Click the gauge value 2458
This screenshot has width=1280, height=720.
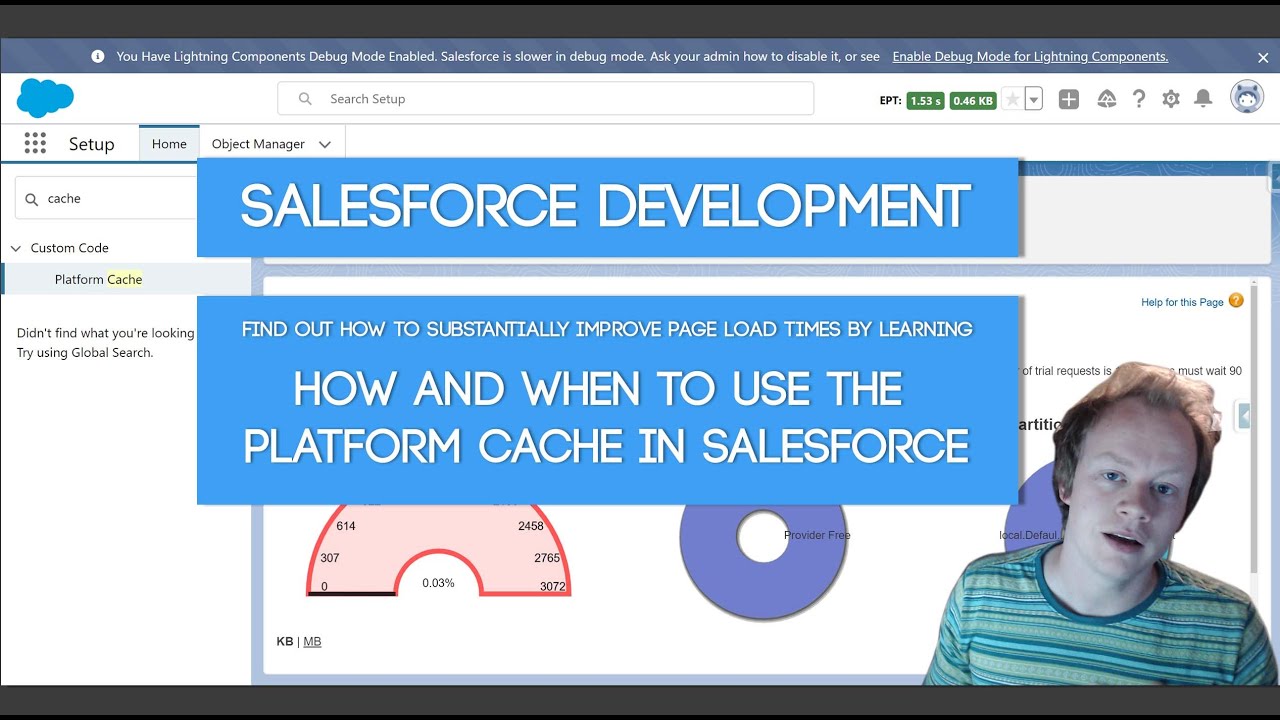pyautogui.click(x=531, y=526)
